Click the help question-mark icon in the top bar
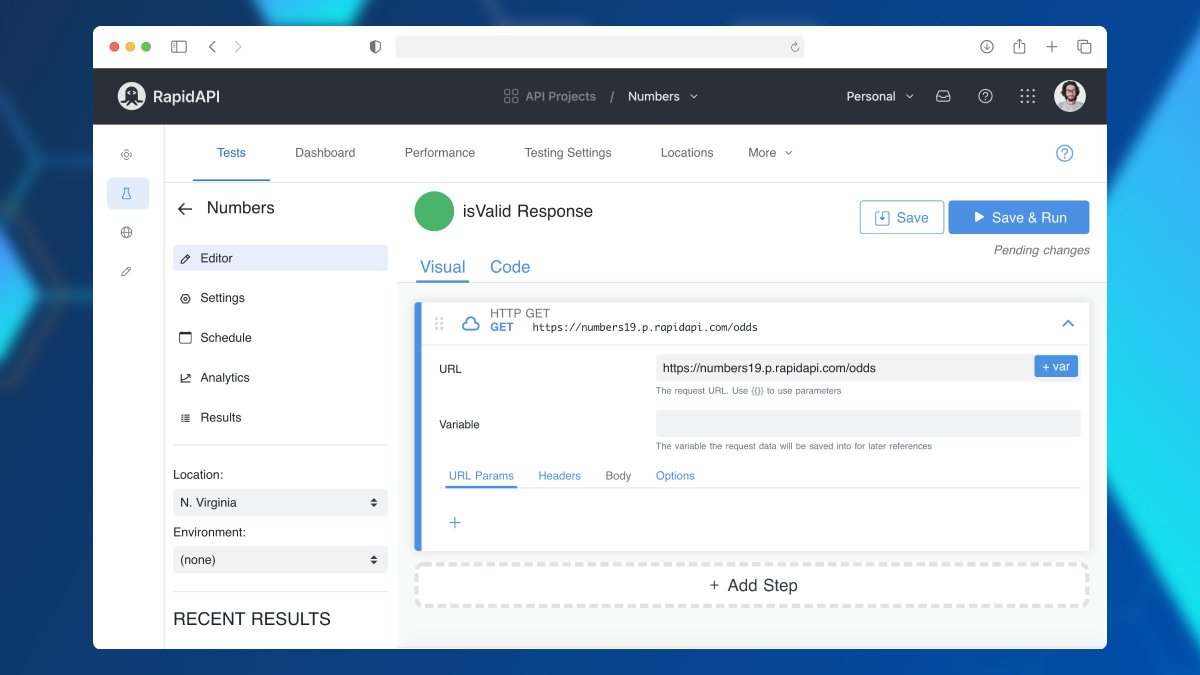 (985, 95)
